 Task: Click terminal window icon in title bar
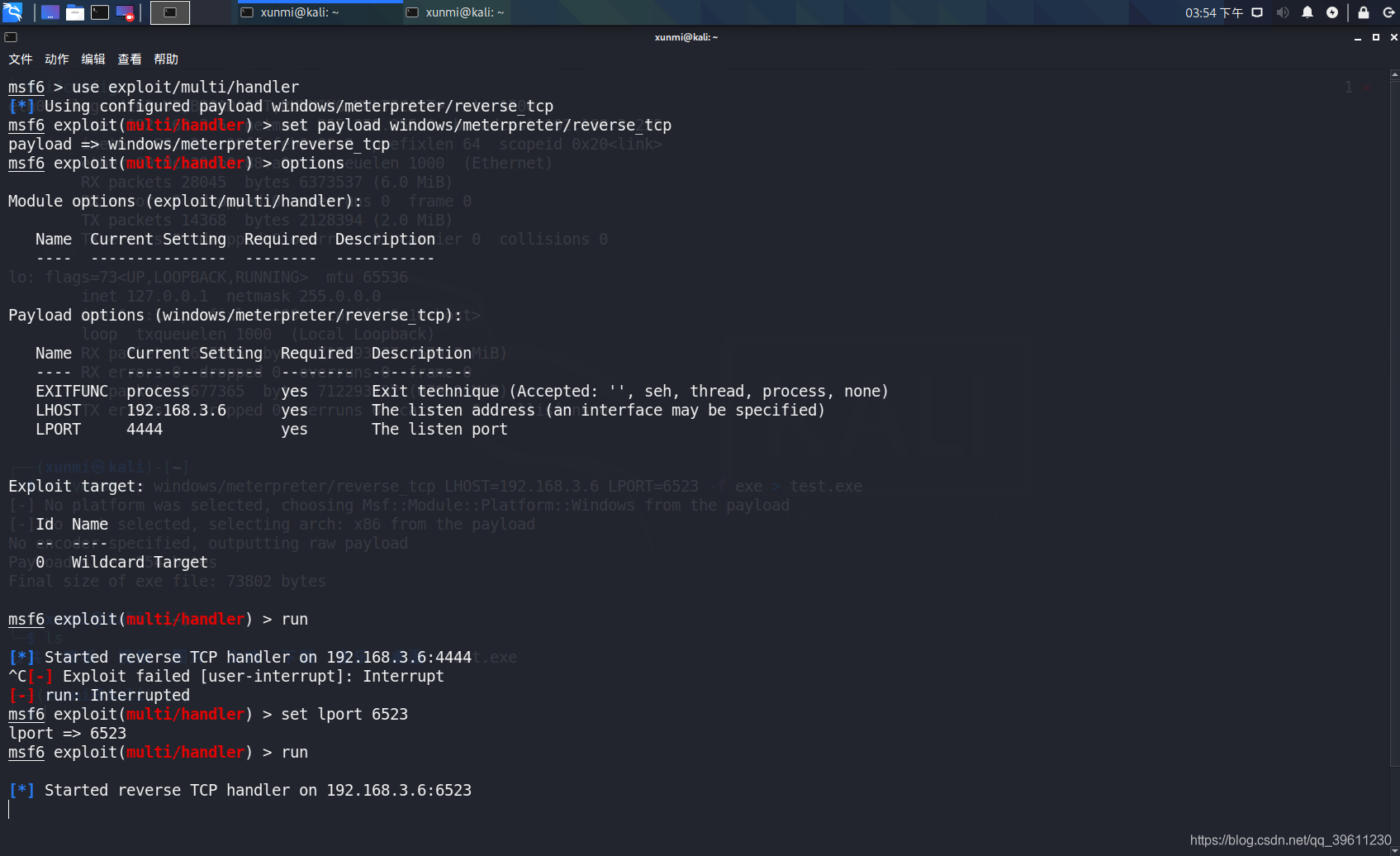pyautogui.click(x=11, y=37)
